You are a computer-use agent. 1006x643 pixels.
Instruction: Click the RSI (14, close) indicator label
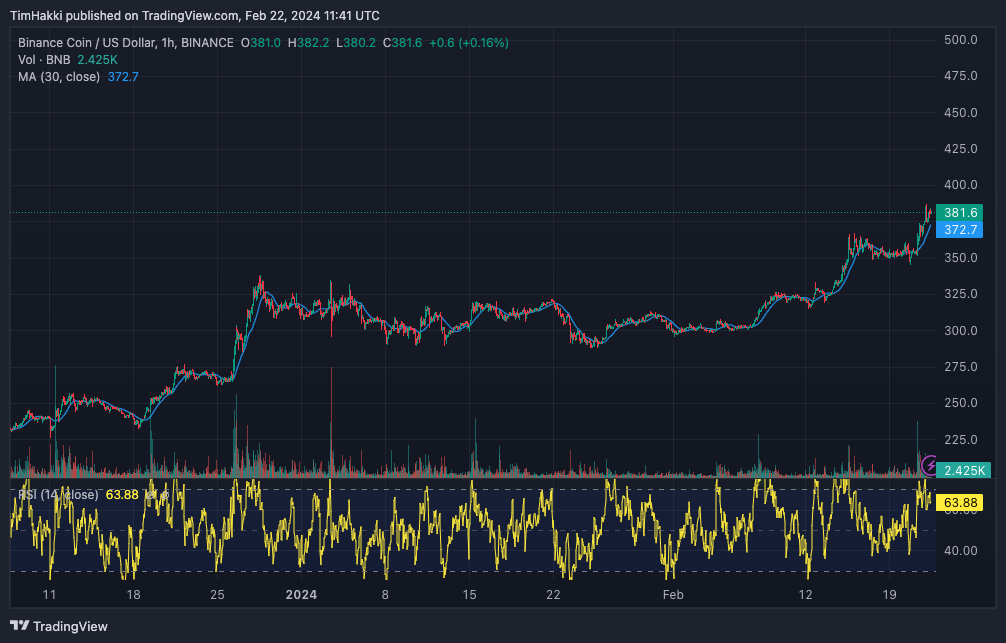coord(58,494)
